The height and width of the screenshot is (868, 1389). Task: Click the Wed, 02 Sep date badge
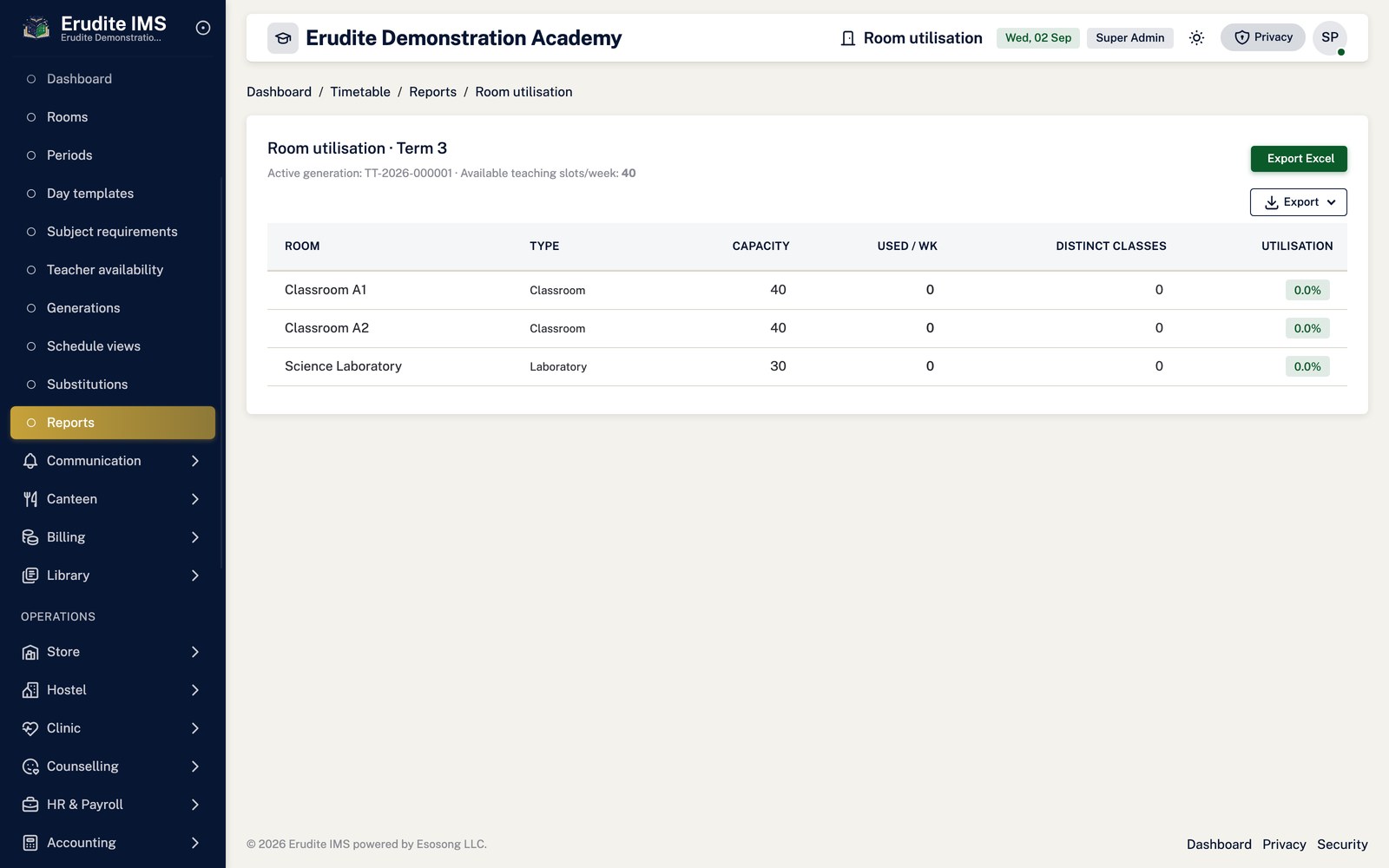click(1038, 38)
